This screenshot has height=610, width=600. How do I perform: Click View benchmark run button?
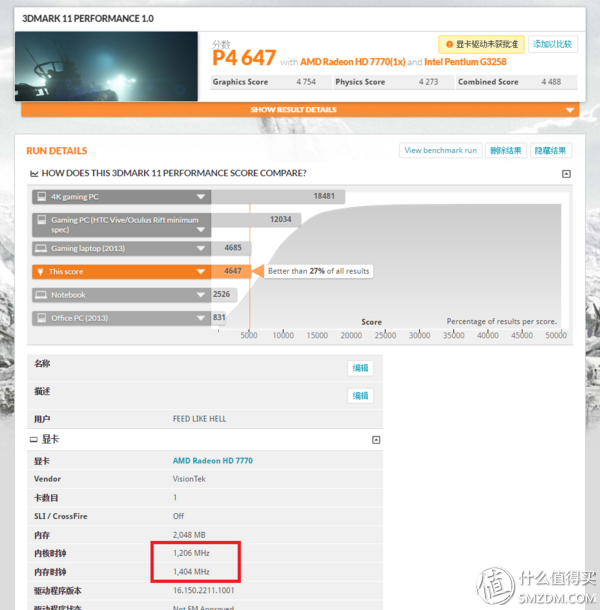440,151
